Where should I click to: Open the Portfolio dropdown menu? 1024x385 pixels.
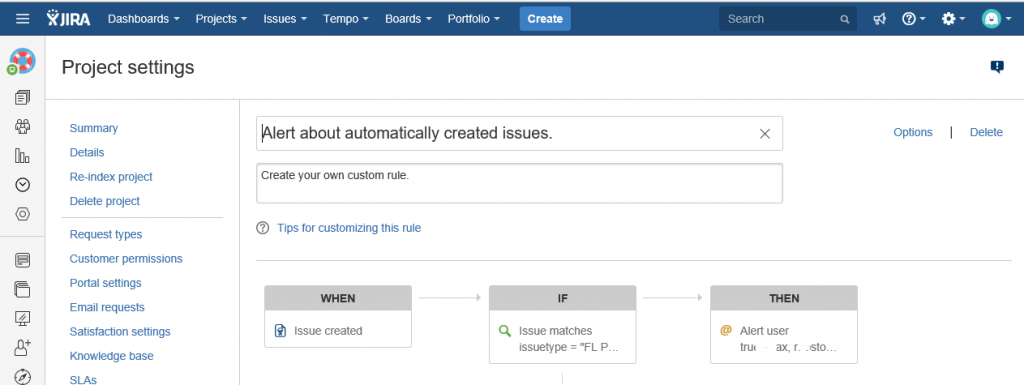[473, 19]
